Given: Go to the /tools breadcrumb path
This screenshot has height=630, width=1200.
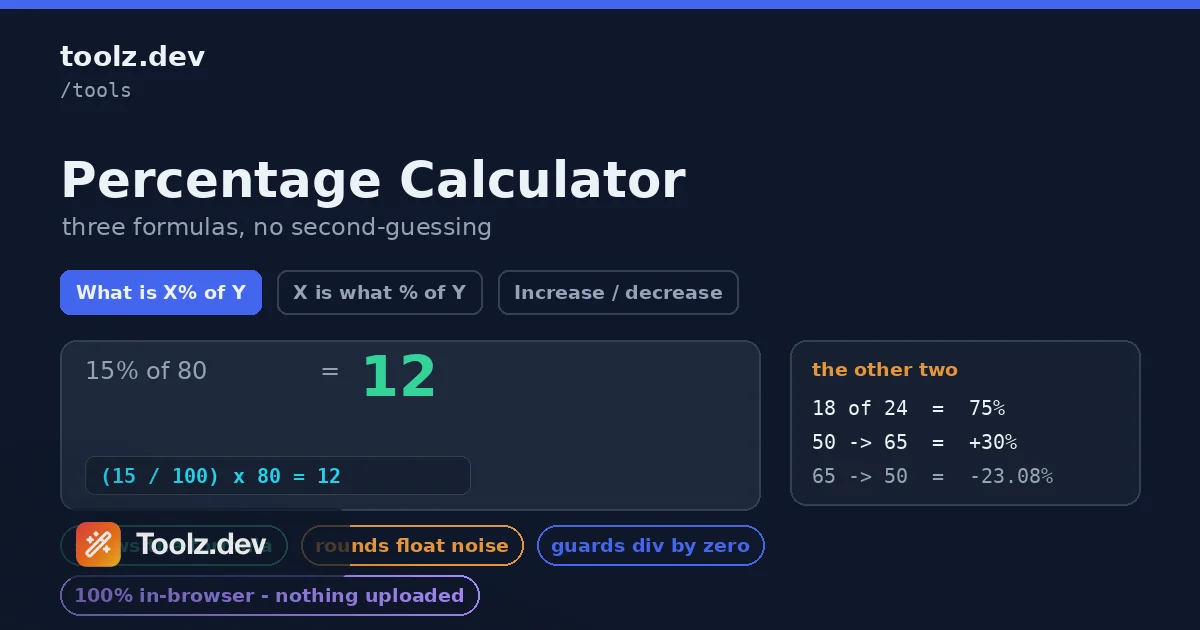Looking at the screenshot, I should tap(96, 90).
